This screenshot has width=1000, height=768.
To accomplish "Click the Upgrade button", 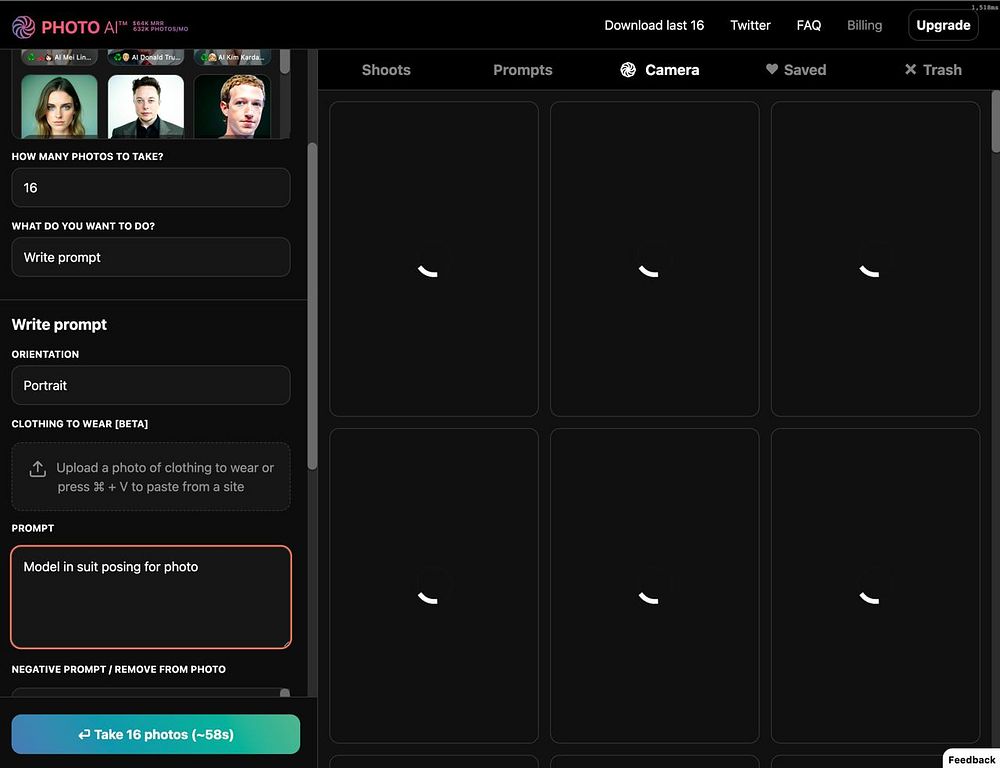I will tap(943, 26).
